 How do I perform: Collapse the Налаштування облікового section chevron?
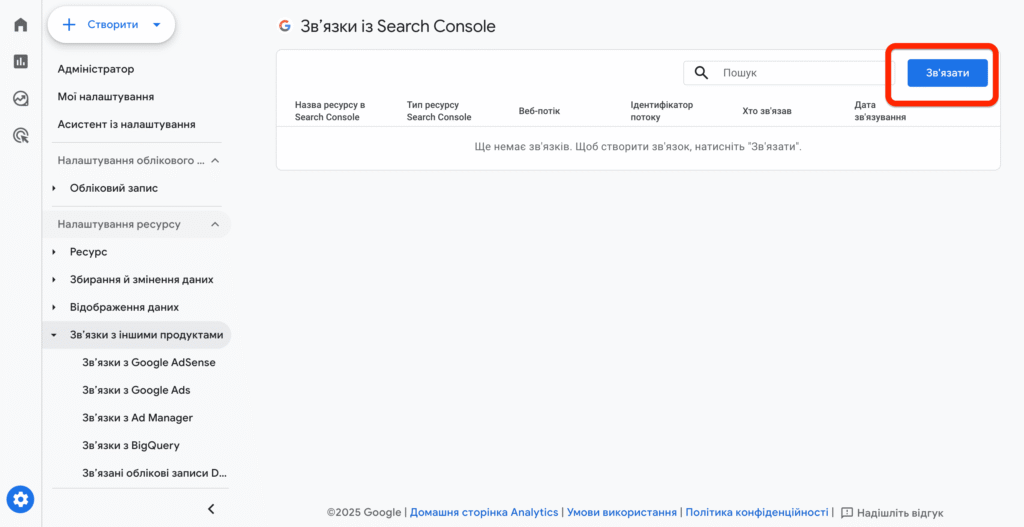point(215,161)
